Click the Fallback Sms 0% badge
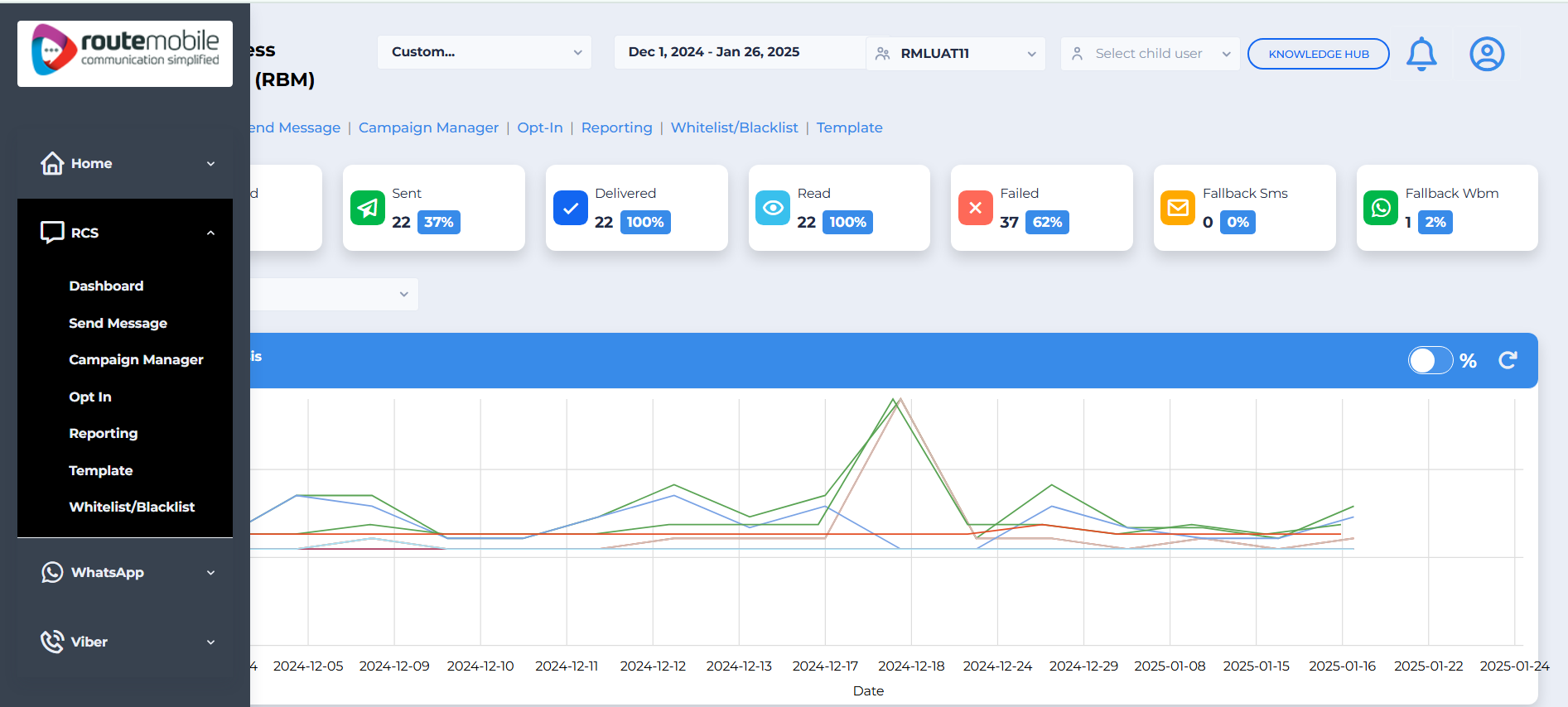1568x707 pixels. (x=1238, y=222)
